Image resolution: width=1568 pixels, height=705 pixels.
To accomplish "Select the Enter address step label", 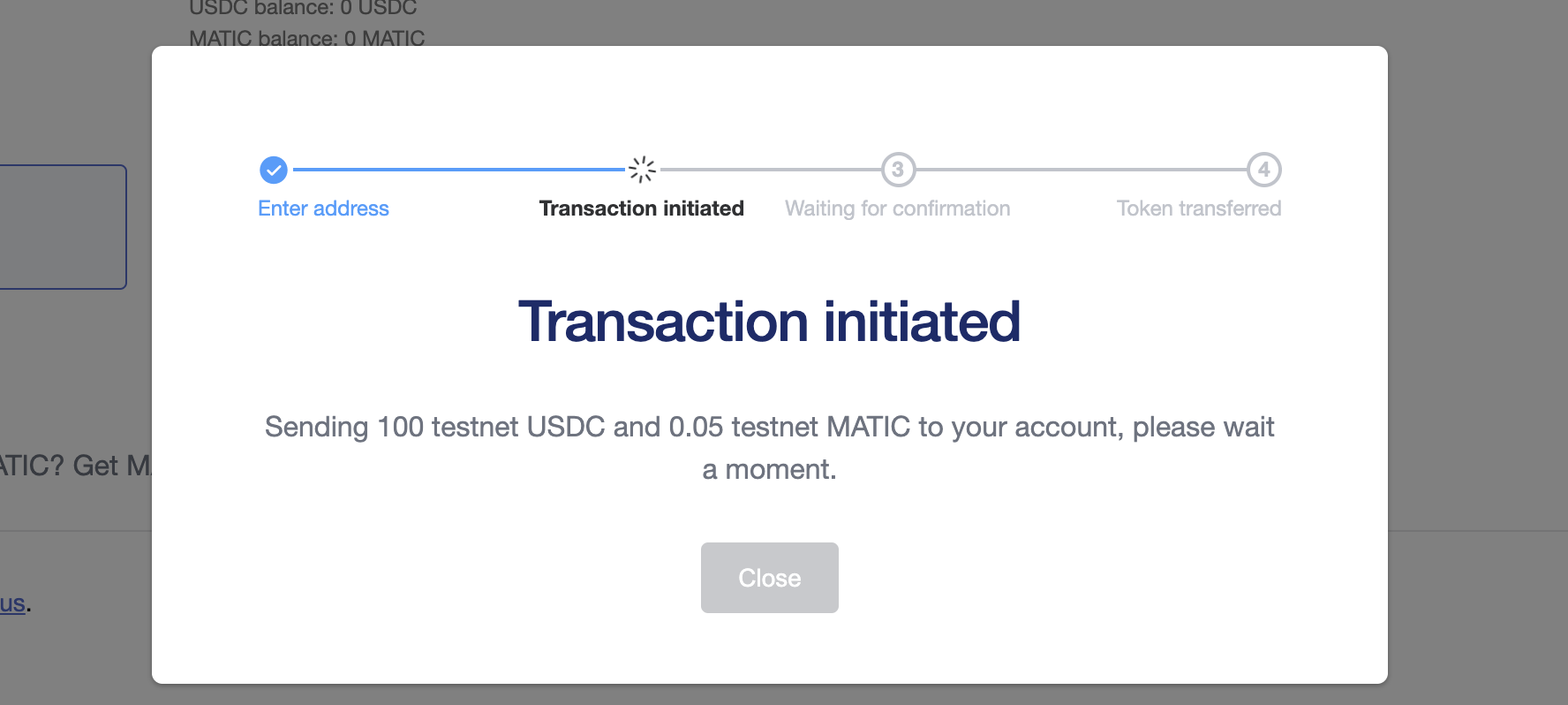I will tap(323, 208).
